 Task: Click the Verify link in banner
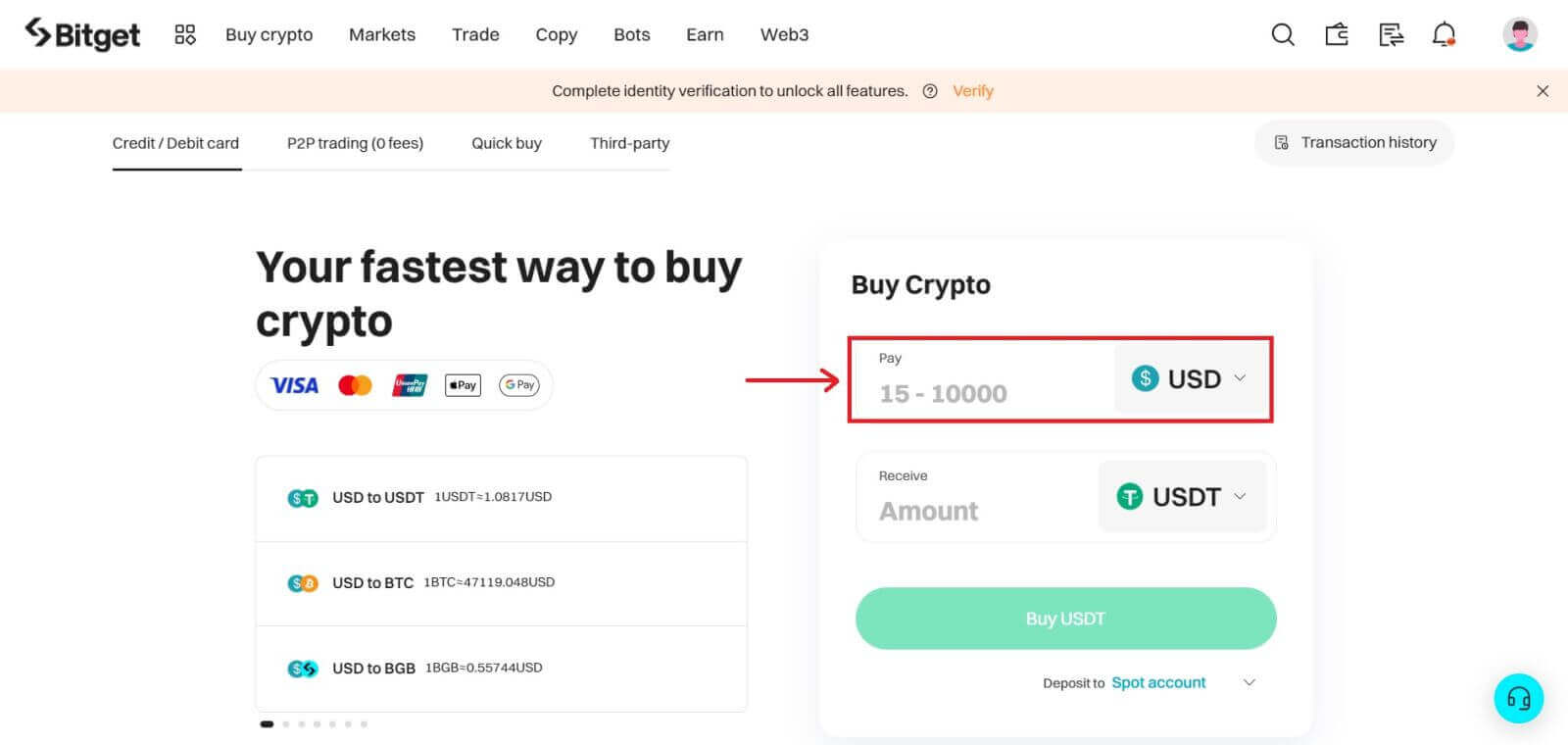972,91
